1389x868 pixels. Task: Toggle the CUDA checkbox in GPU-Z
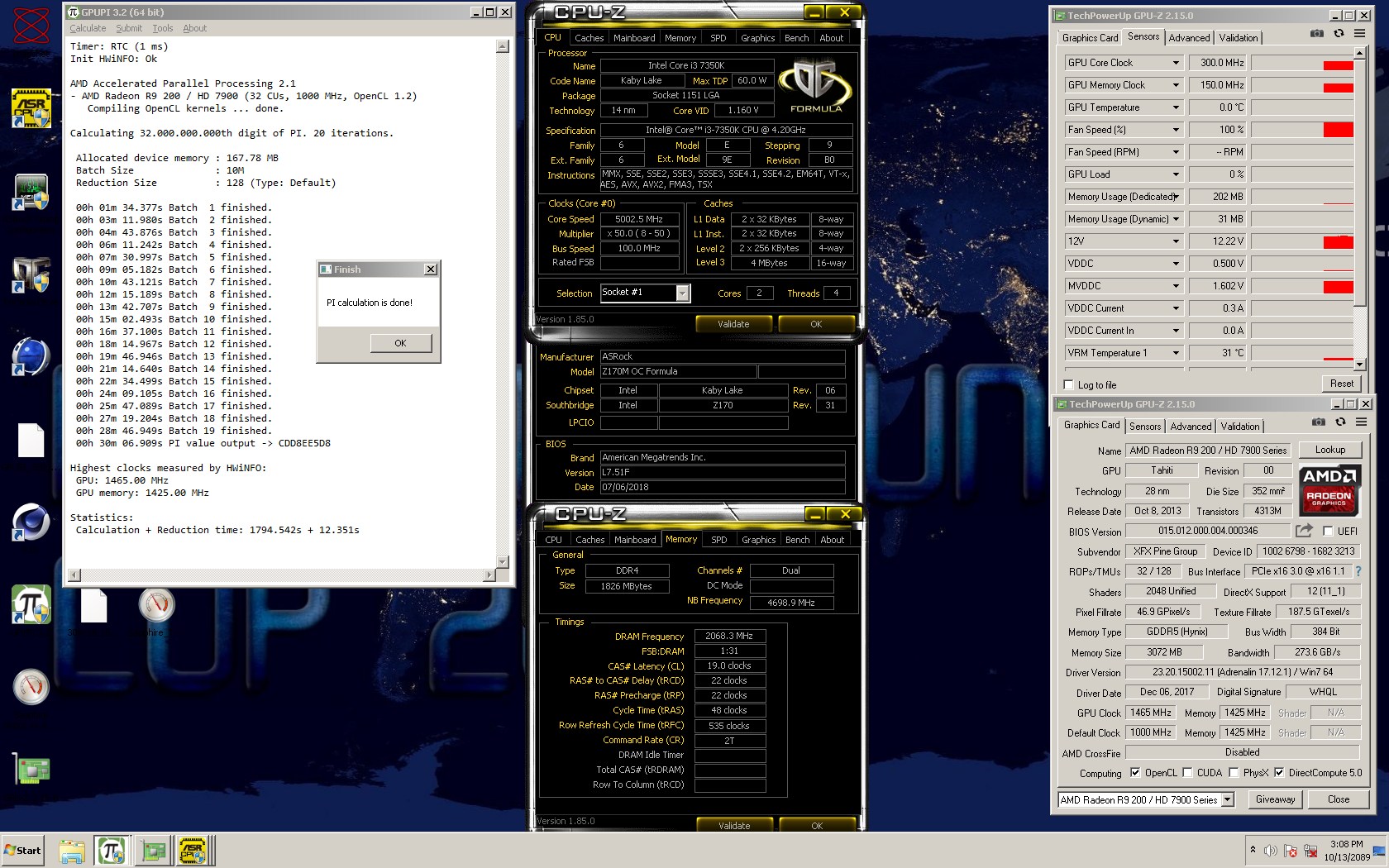point(1187,773)
